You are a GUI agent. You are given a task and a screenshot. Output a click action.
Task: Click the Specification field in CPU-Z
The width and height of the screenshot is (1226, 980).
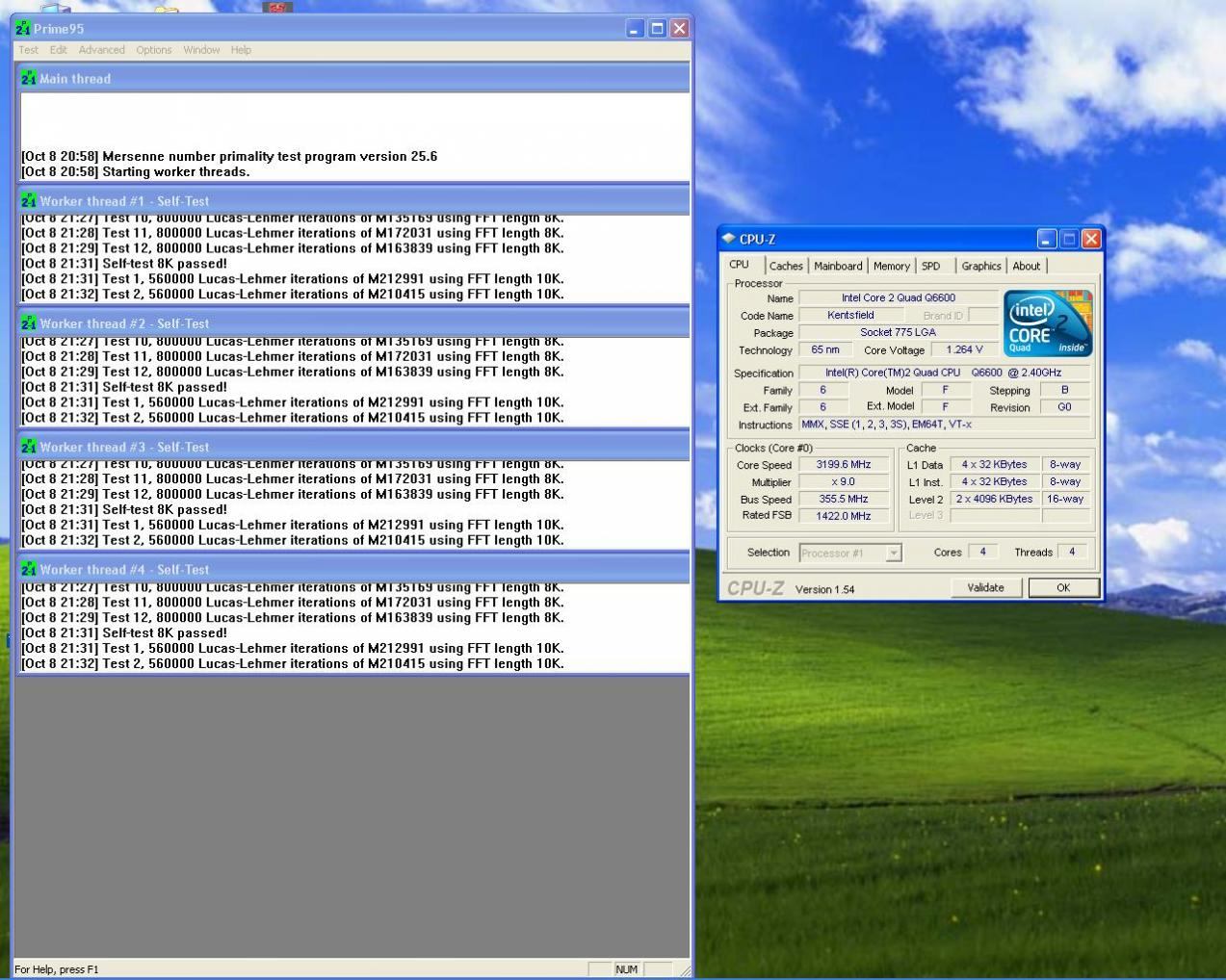pos(945,373)
